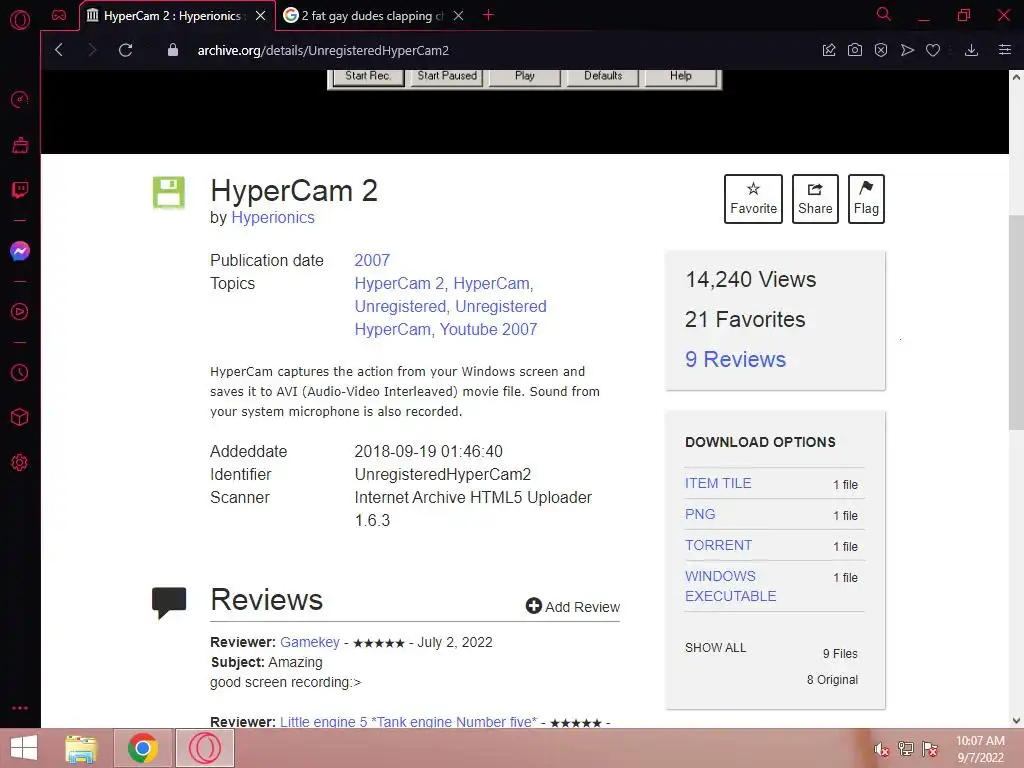
Task: Take a snapshot with camera icon
Action: 854,50
